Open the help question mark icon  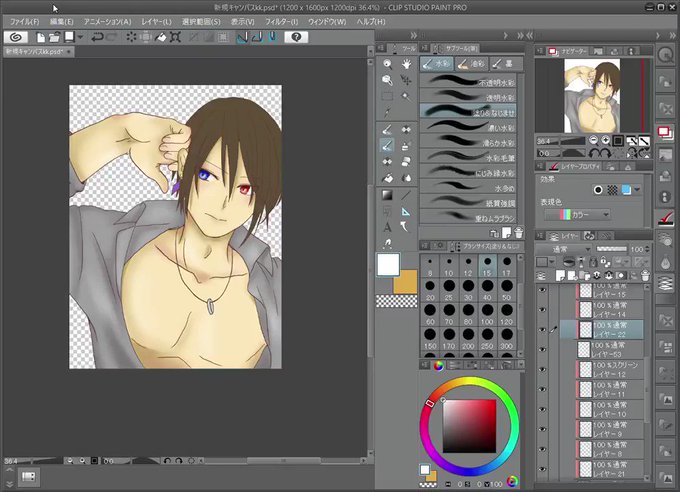(x=296, y=37)
